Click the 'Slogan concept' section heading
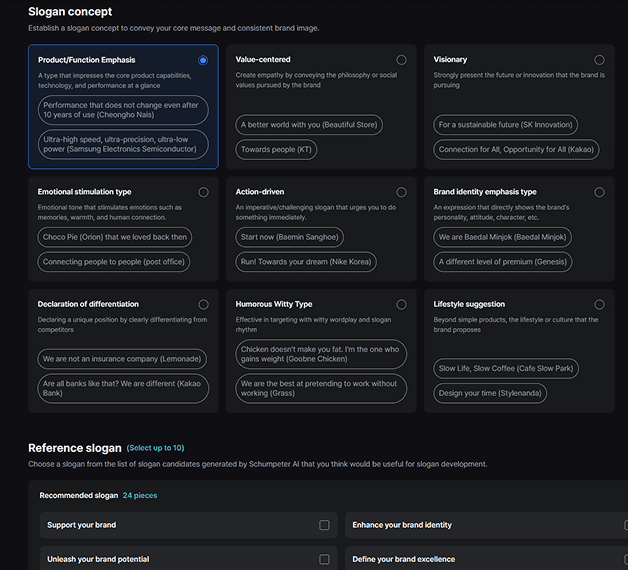This screenshot has height=570, width=628. pos(70,12)
